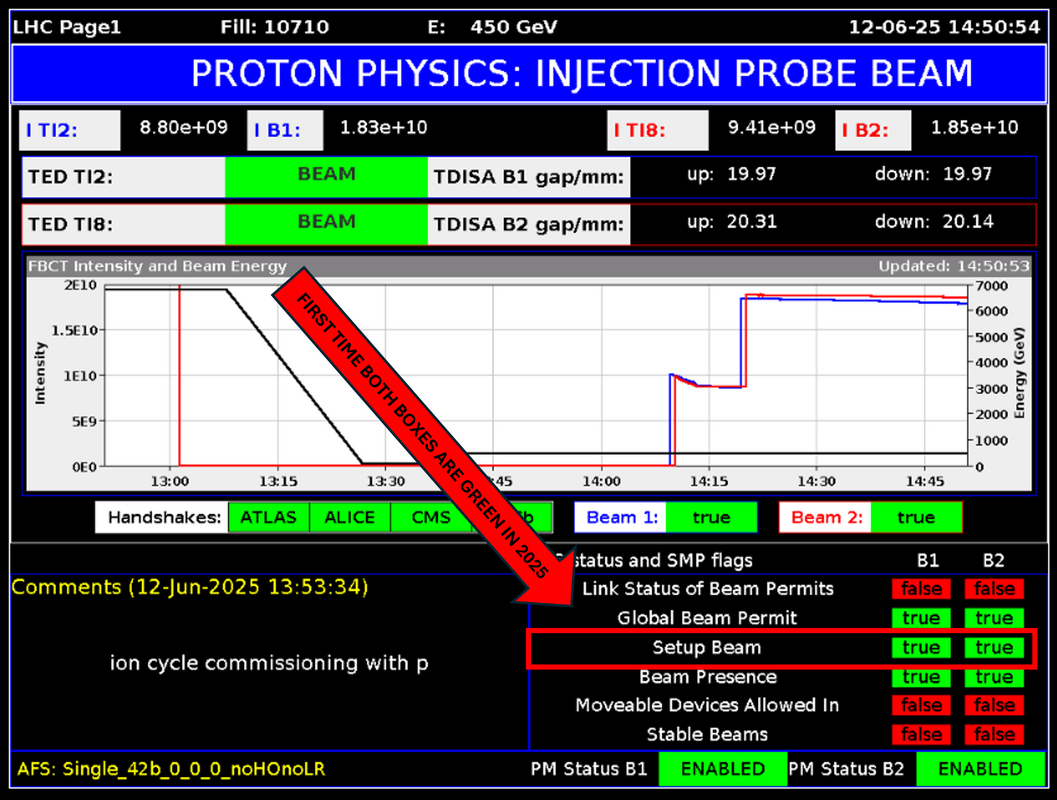
Task: Select the ATLAS handshake box
Action: (x=268, y=518)
